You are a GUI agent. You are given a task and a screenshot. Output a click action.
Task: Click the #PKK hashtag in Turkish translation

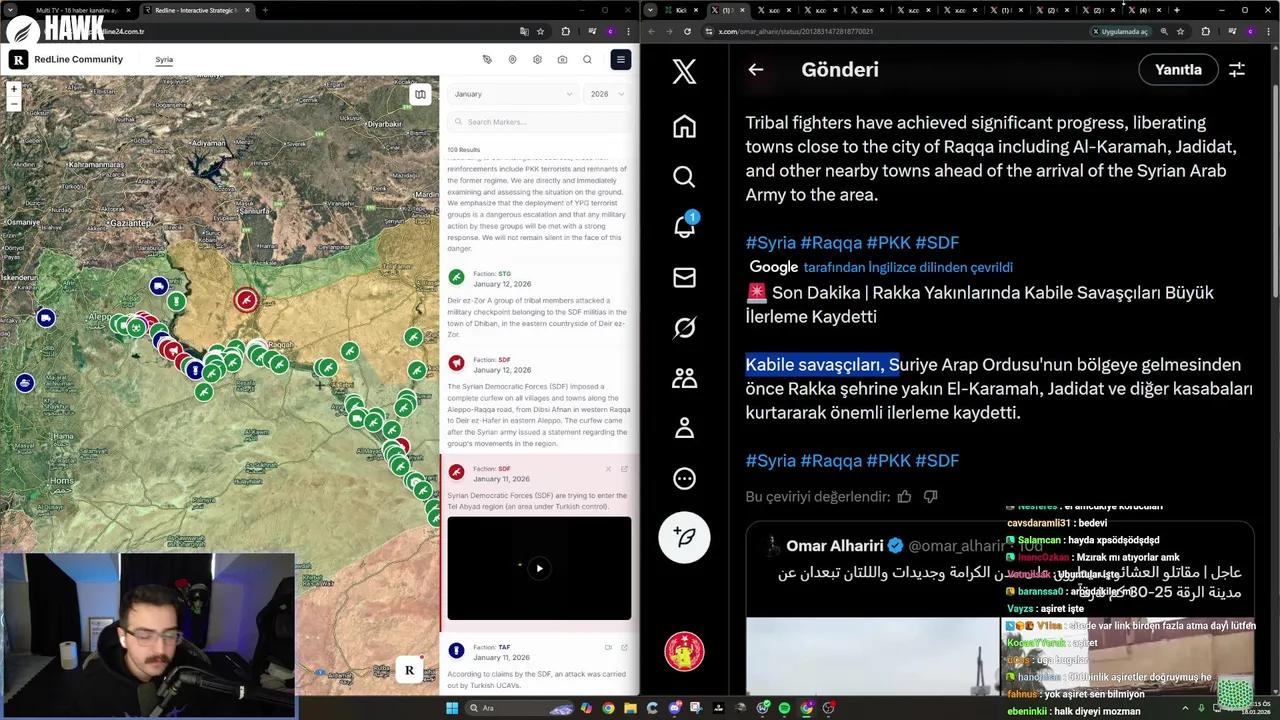(888, 461)
